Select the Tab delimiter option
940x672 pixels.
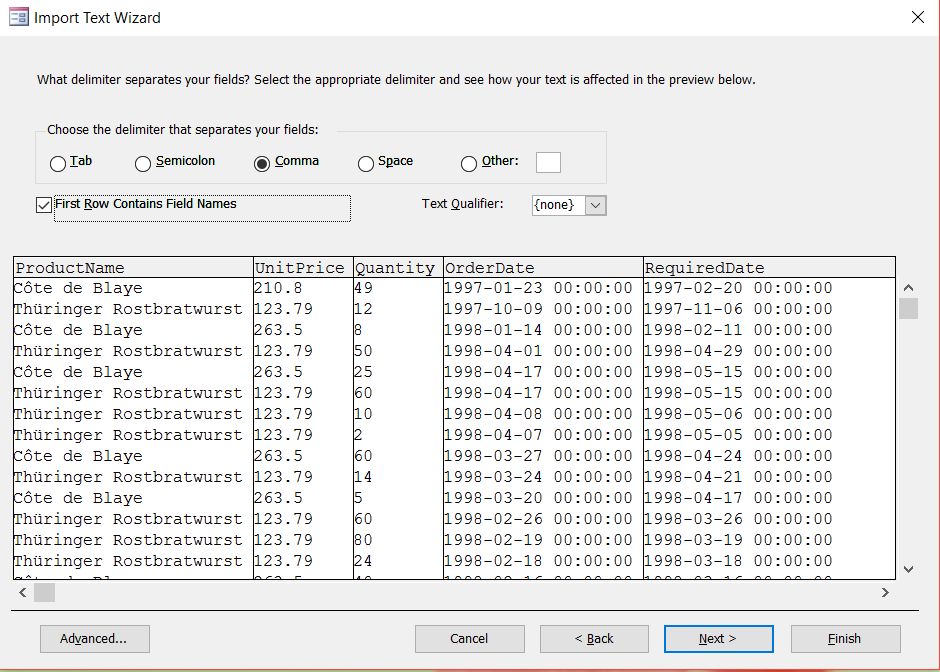(x=57, y=163)
